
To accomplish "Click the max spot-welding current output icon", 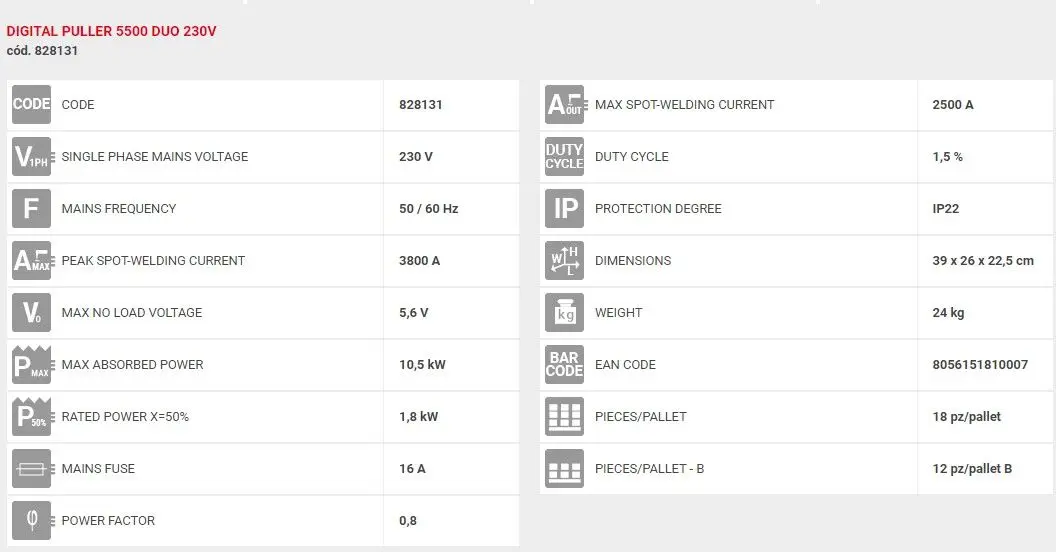I will coord(564,105).
